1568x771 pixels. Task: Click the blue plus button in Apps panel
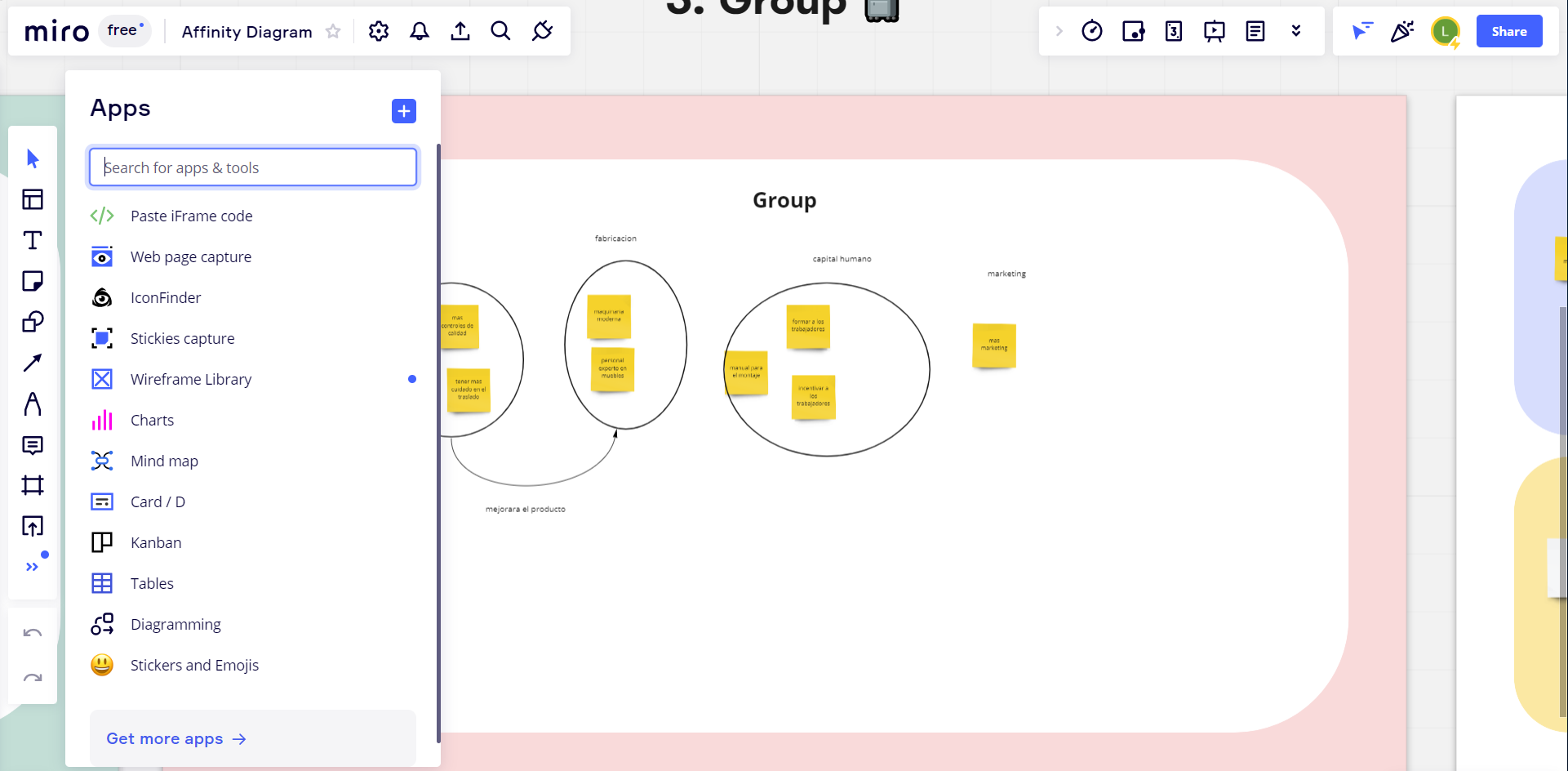(x=404, y=111)
